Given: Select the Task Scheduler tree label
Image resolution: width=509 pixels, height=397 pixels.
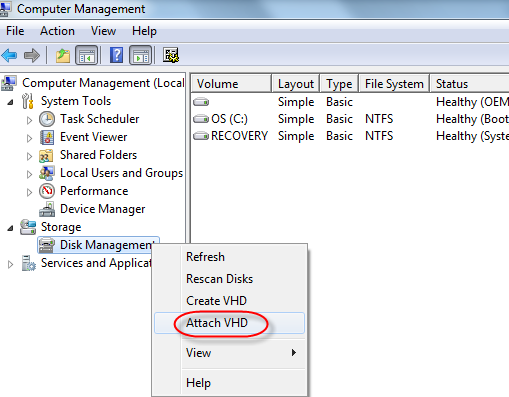Looking at the screenshot, I should [x=100, y=119].
